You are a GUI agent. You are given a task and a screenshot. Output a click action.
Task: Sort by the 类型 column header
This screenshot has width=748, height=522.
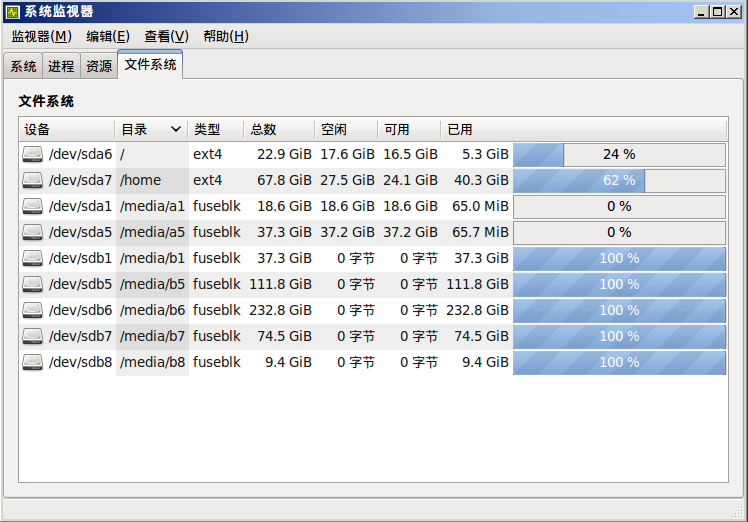click(216, 129)
